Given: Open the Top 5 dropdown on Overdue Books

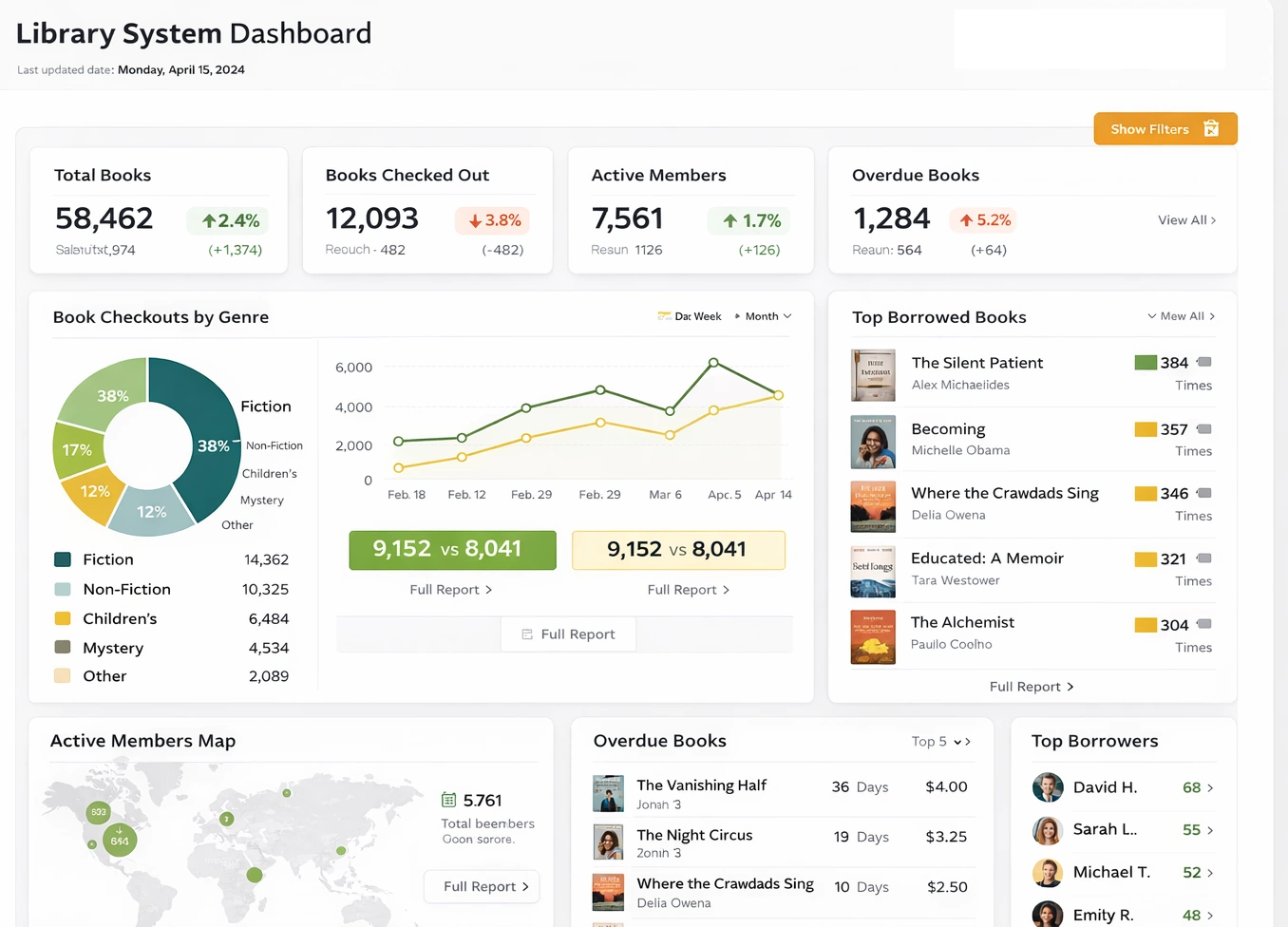Looking at the screenshot, I should pos(940,741).
